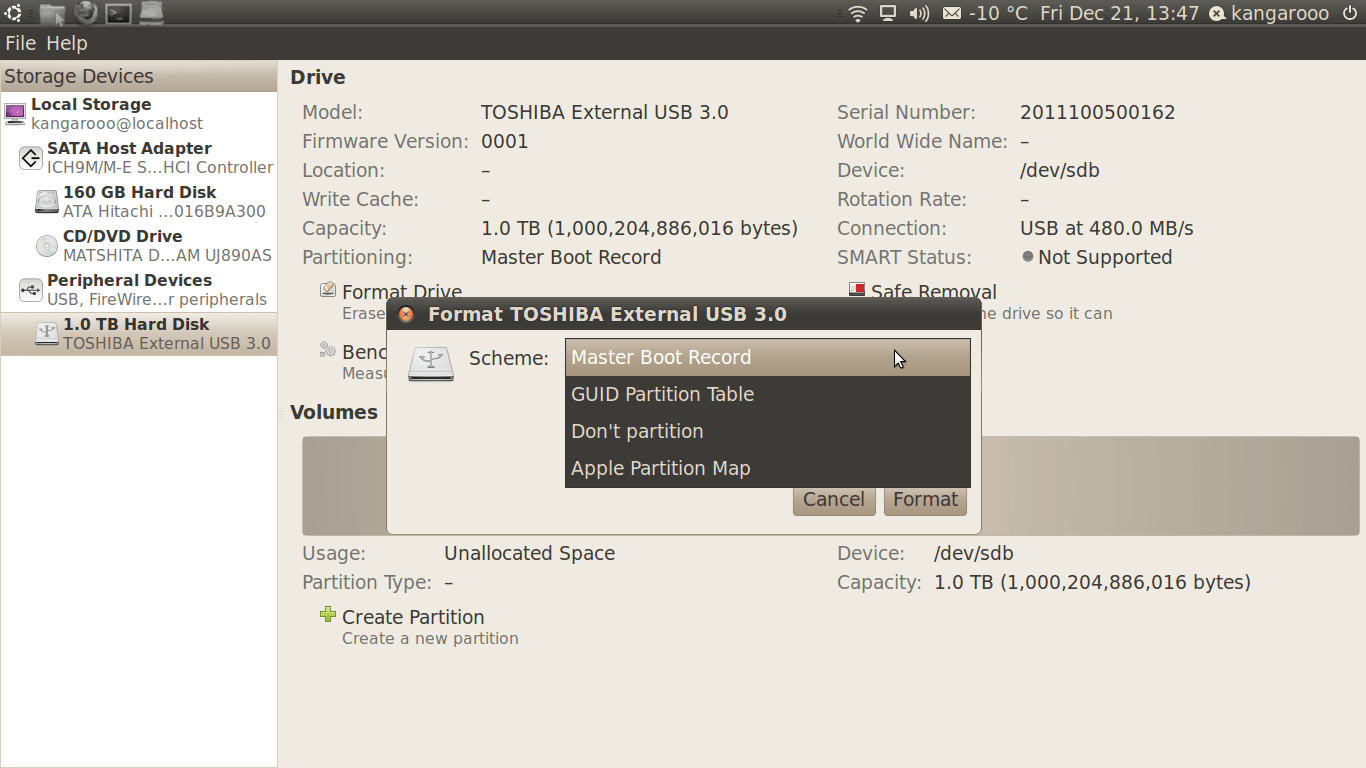Viewport: 1366px width, 768px height.
Task: Select 1.0 TB Hard Disk USB icon
Action: click(47, 333)
